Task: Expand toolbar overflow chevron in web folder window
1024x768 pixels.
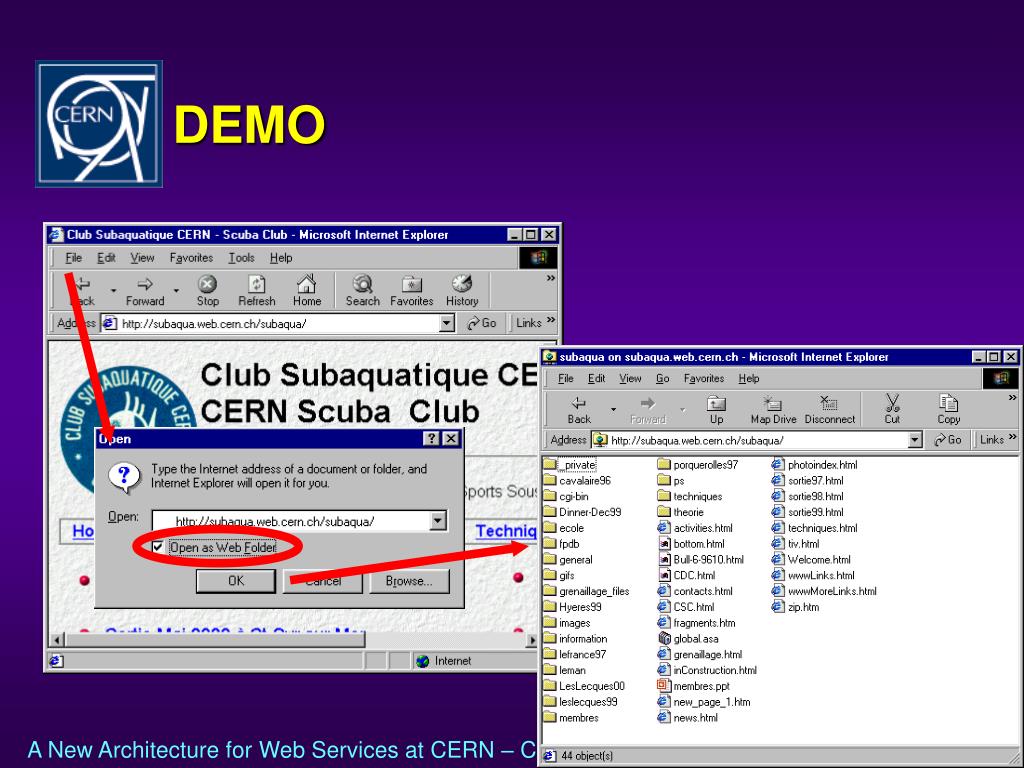Action: pos(1012,398)
